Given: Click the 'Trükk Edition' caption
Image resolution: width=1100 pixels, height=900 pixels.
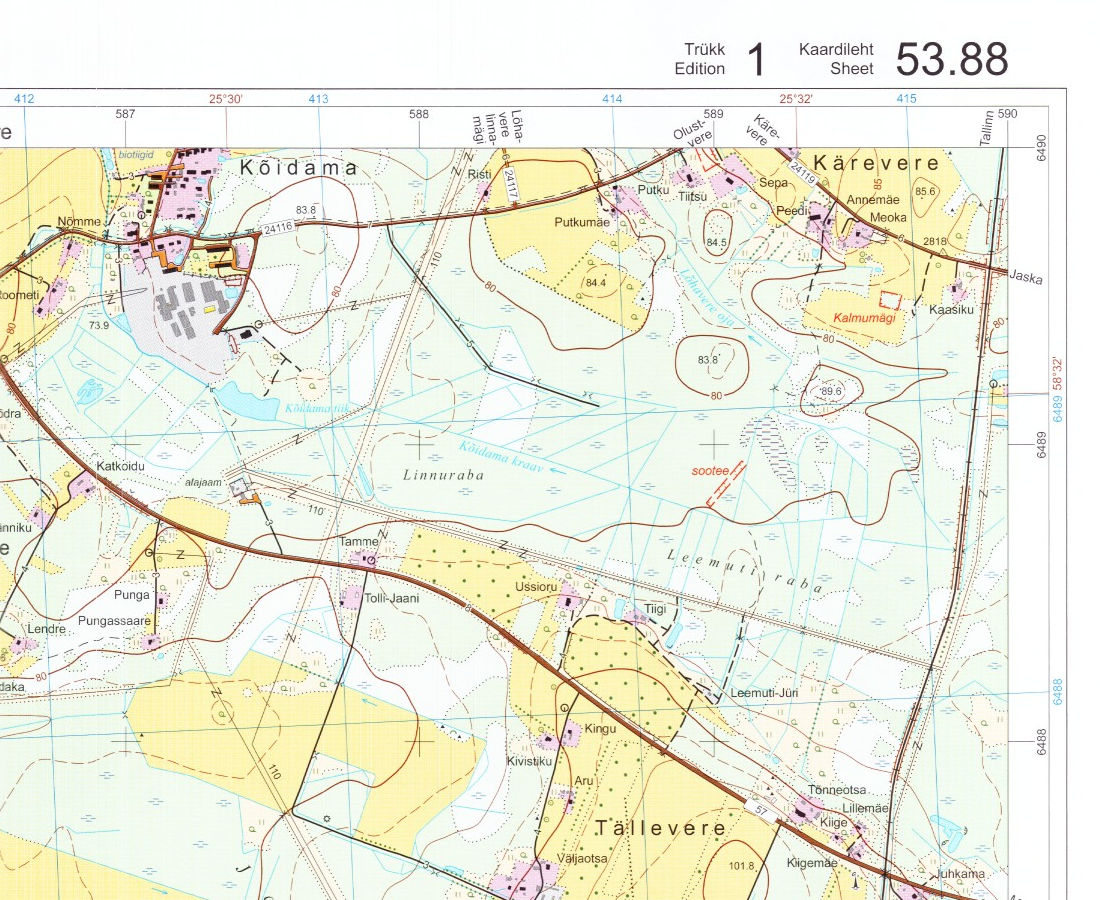Looking at the screenshot, I should 699,59.
